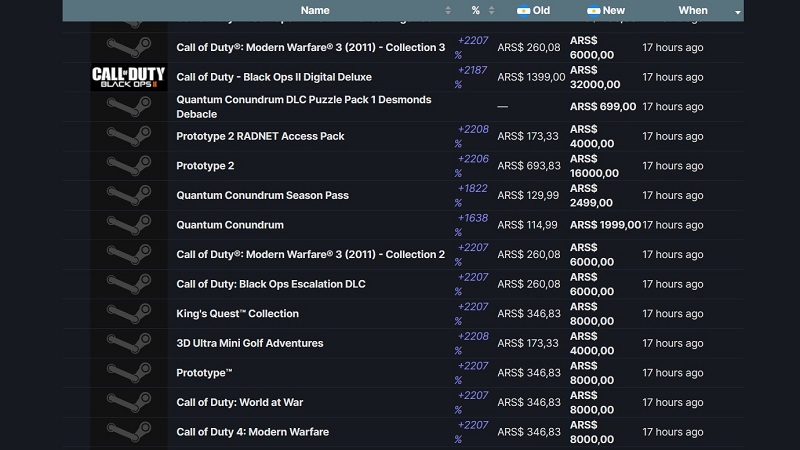
Task: Click Steam logo icon beside Call of Duty: World at War
Action: (x=128, y=402)
